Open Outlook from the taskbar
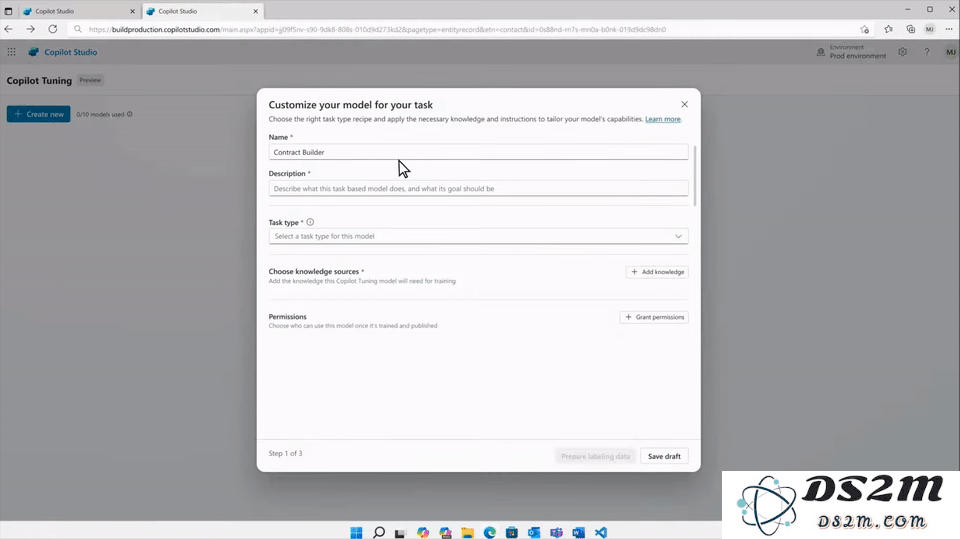This screenshot has width=960, height=539. [x=534, y=532]
